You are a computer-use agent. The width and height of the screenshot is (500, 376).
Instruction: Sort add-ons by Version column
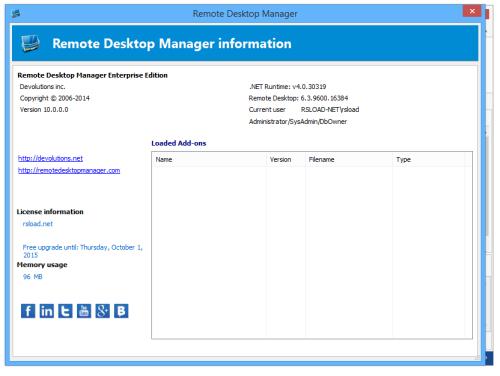coord(286,159)
